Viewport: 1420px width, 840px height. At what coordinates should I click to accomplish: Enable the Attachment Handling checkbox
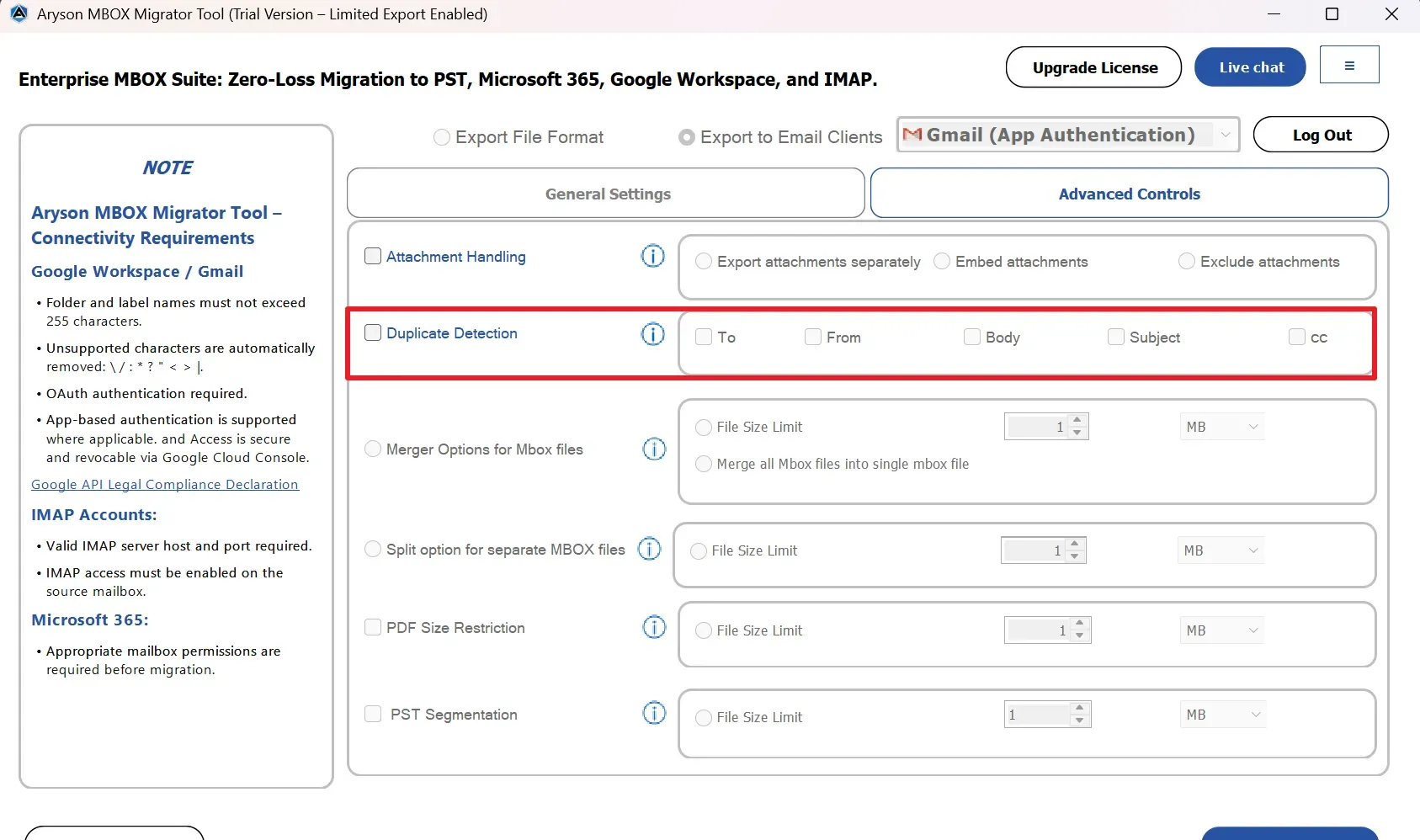point(373,256)
